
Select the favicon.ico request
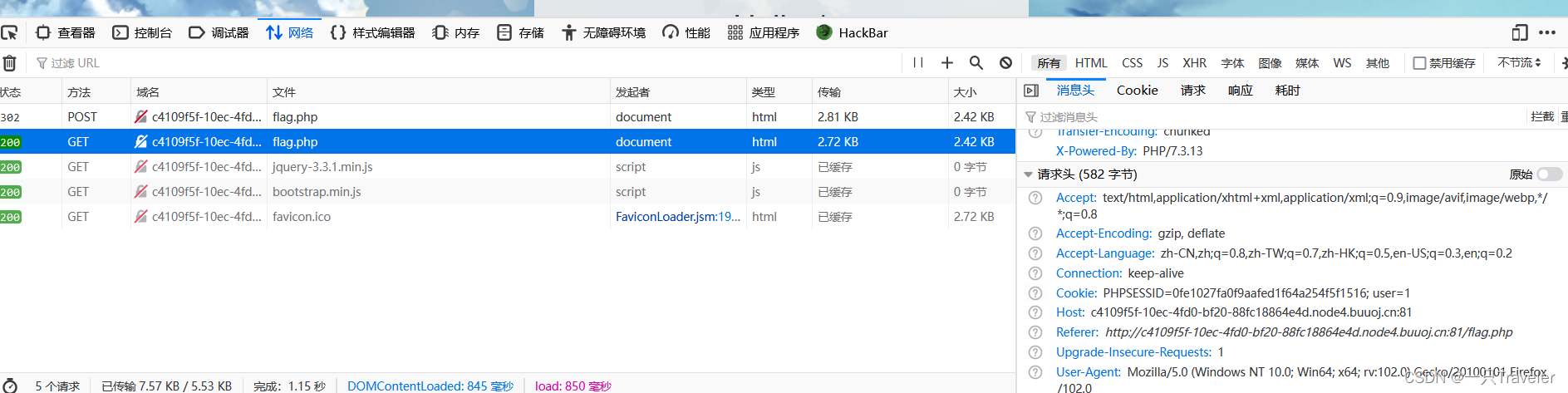[508, 216]
